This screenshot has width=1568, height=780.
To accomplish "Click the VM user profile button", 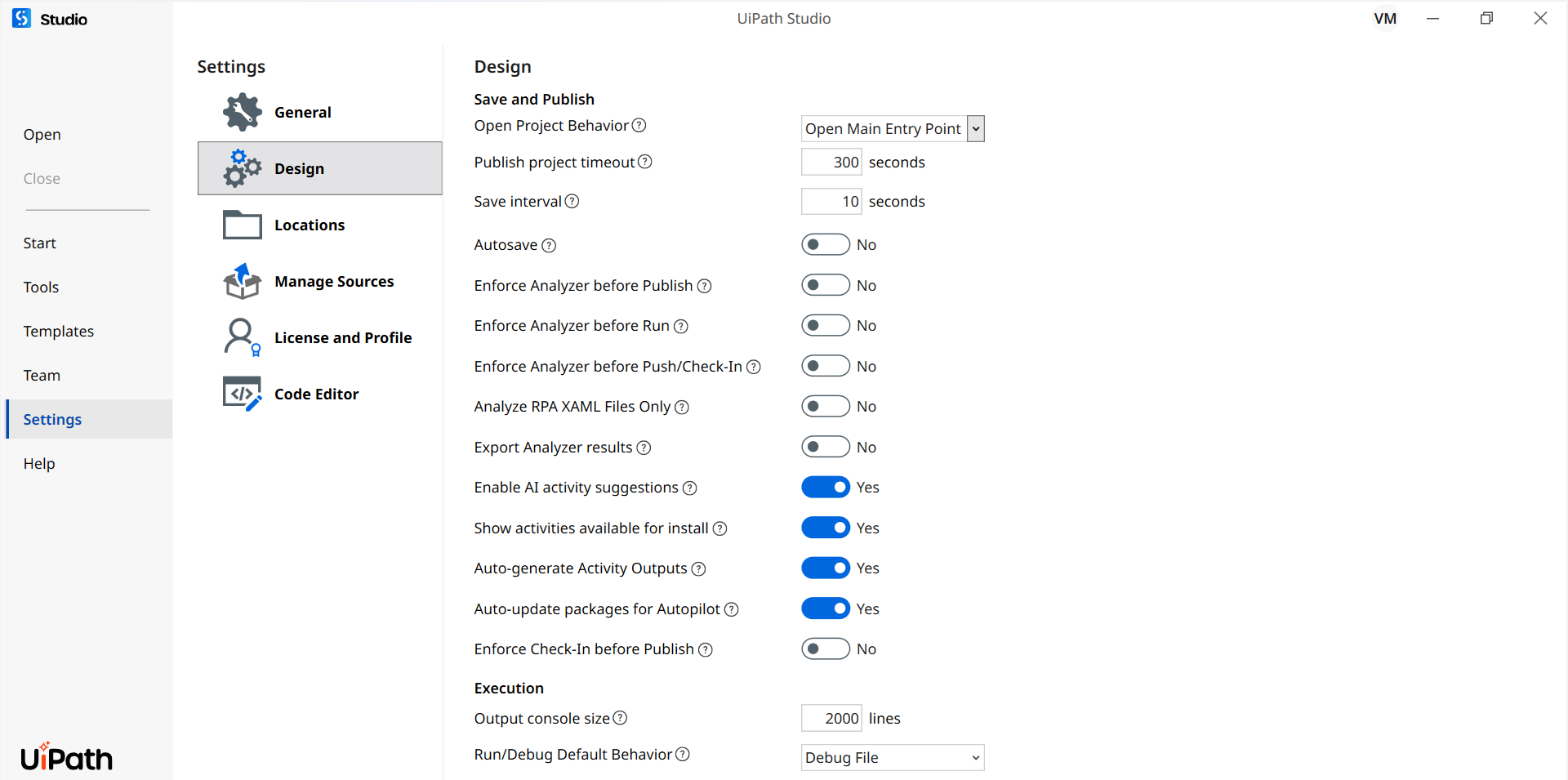I will [x=1385, y=19].
